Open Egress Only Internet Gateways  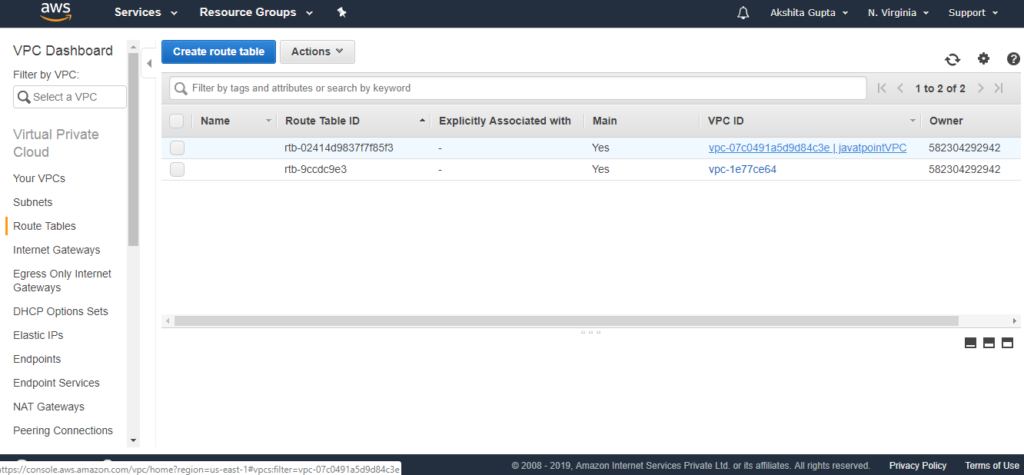pos(62,281)
